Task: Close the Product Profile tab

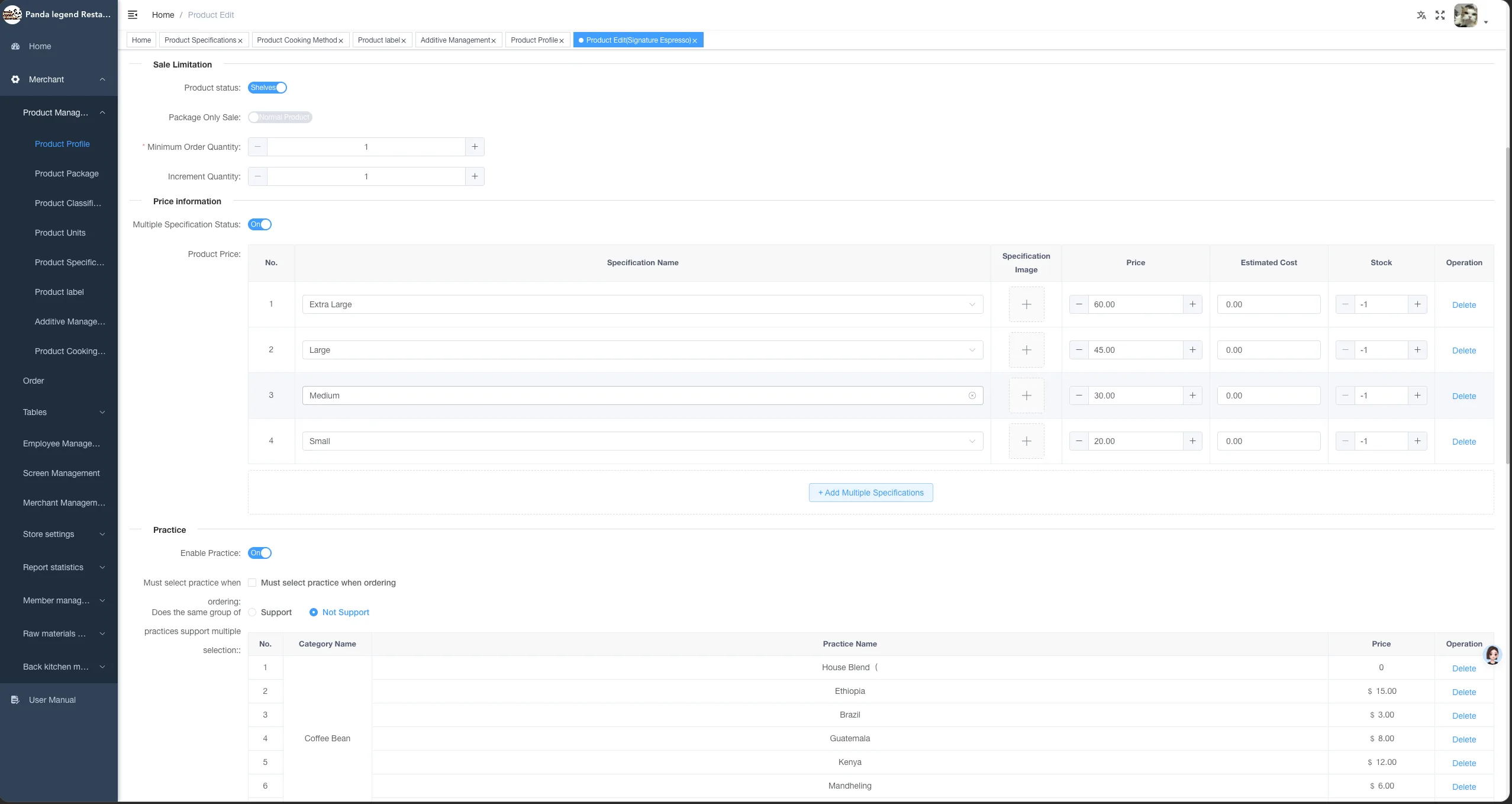Action: [562, 41]
